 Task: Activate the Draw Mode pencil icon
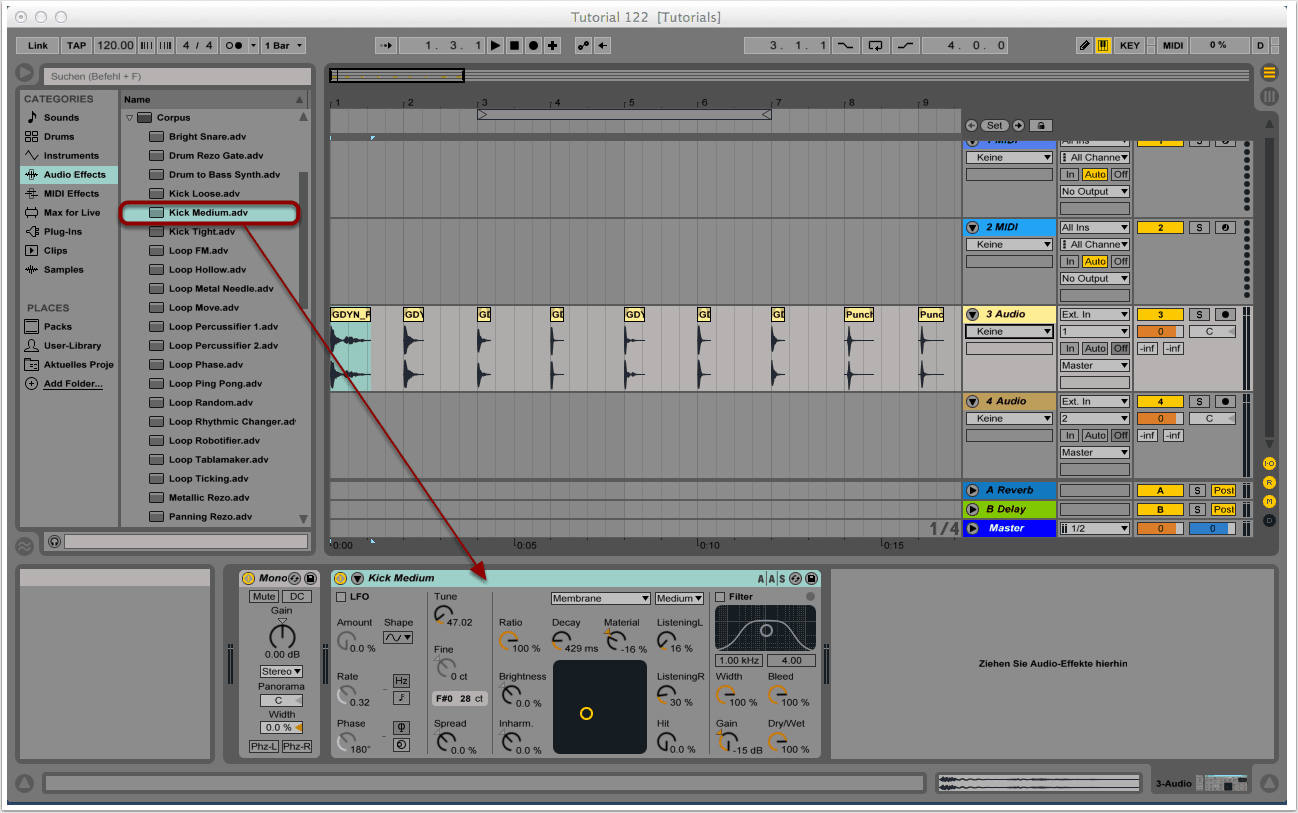1085,46
